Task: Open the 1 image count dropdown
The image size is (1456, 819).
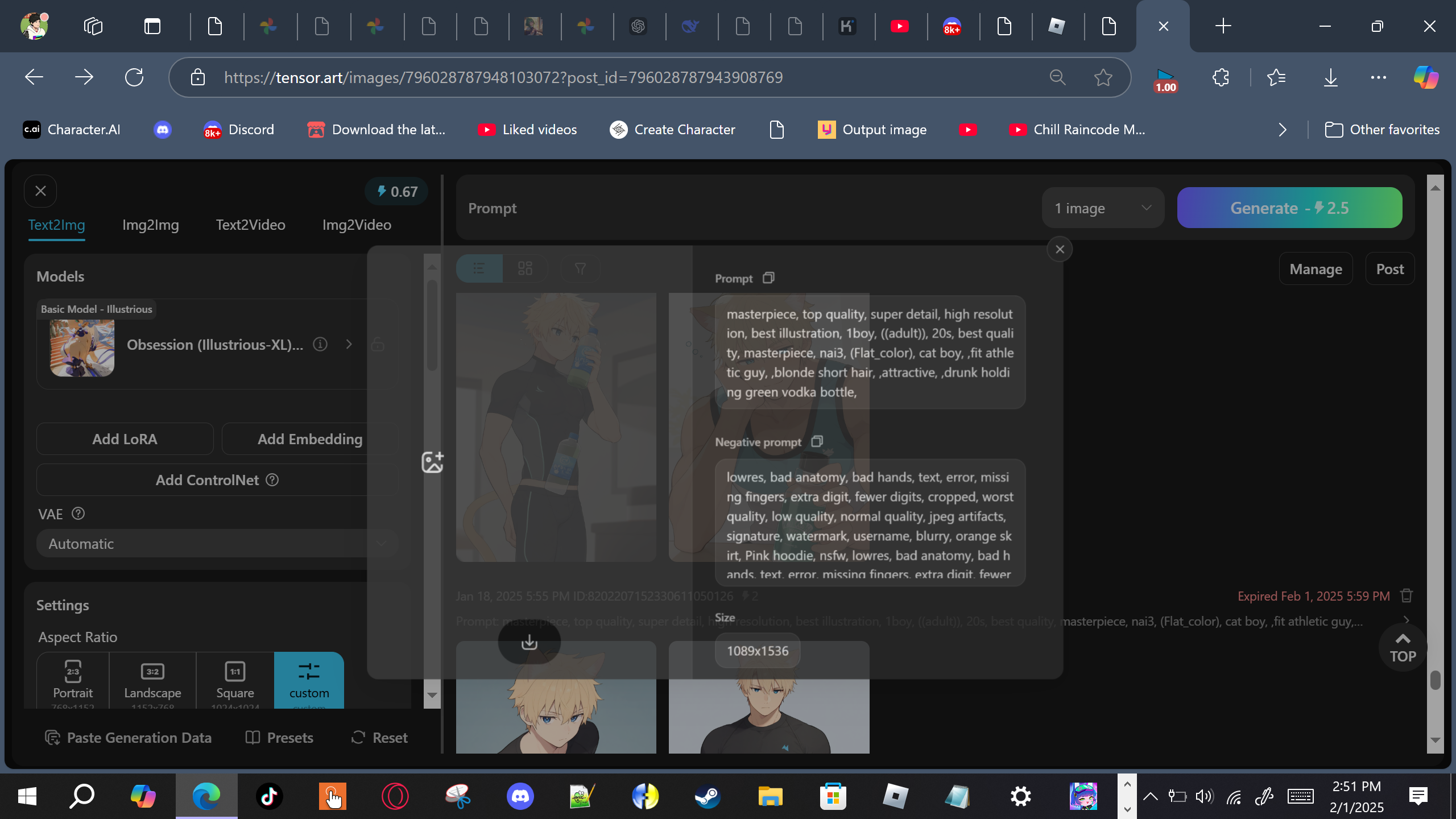Action: tap(1102, 208)
